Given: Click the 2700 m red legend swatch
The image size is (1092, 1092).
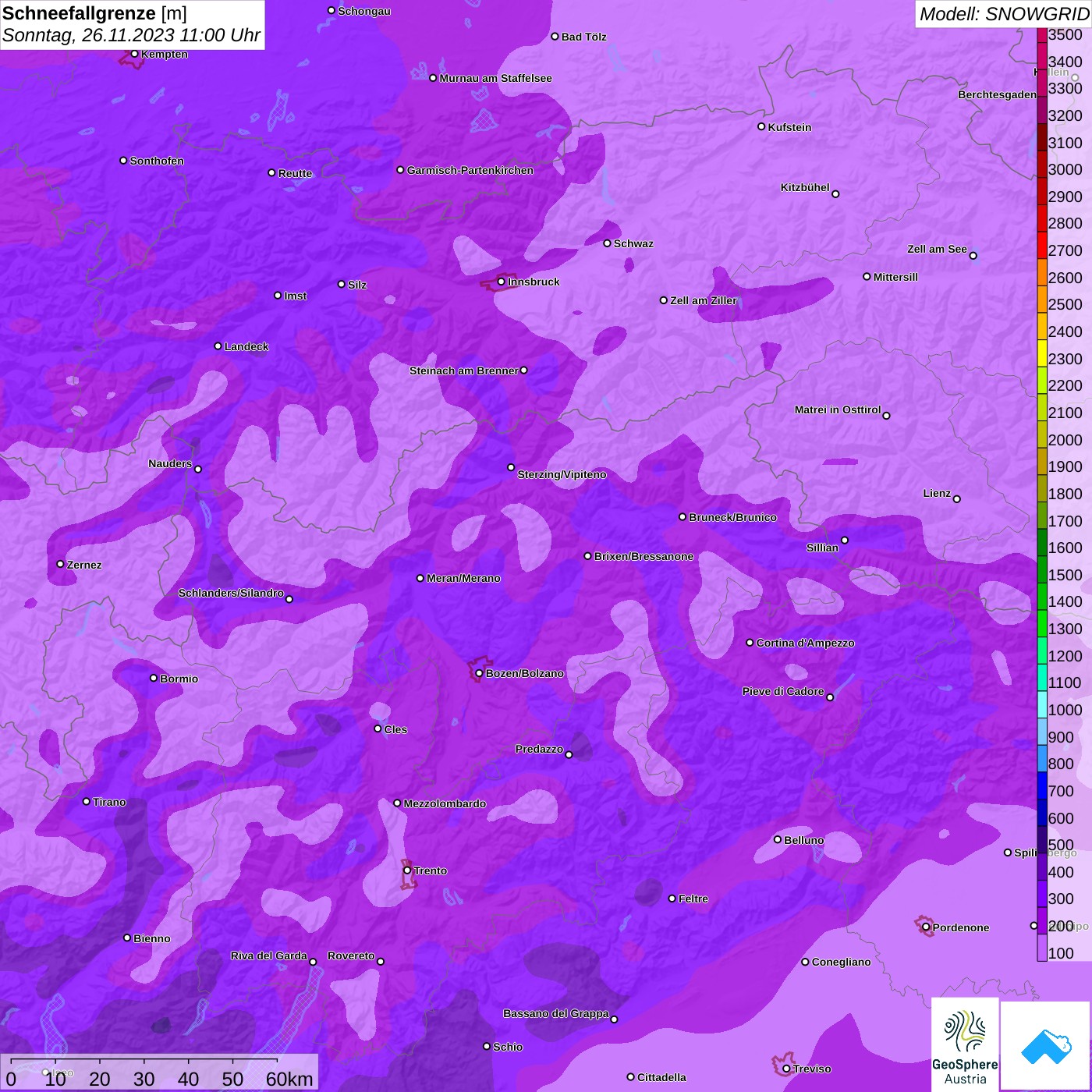Looking at the screenshot, I should pyautogui.click(x=1042, y=245).
